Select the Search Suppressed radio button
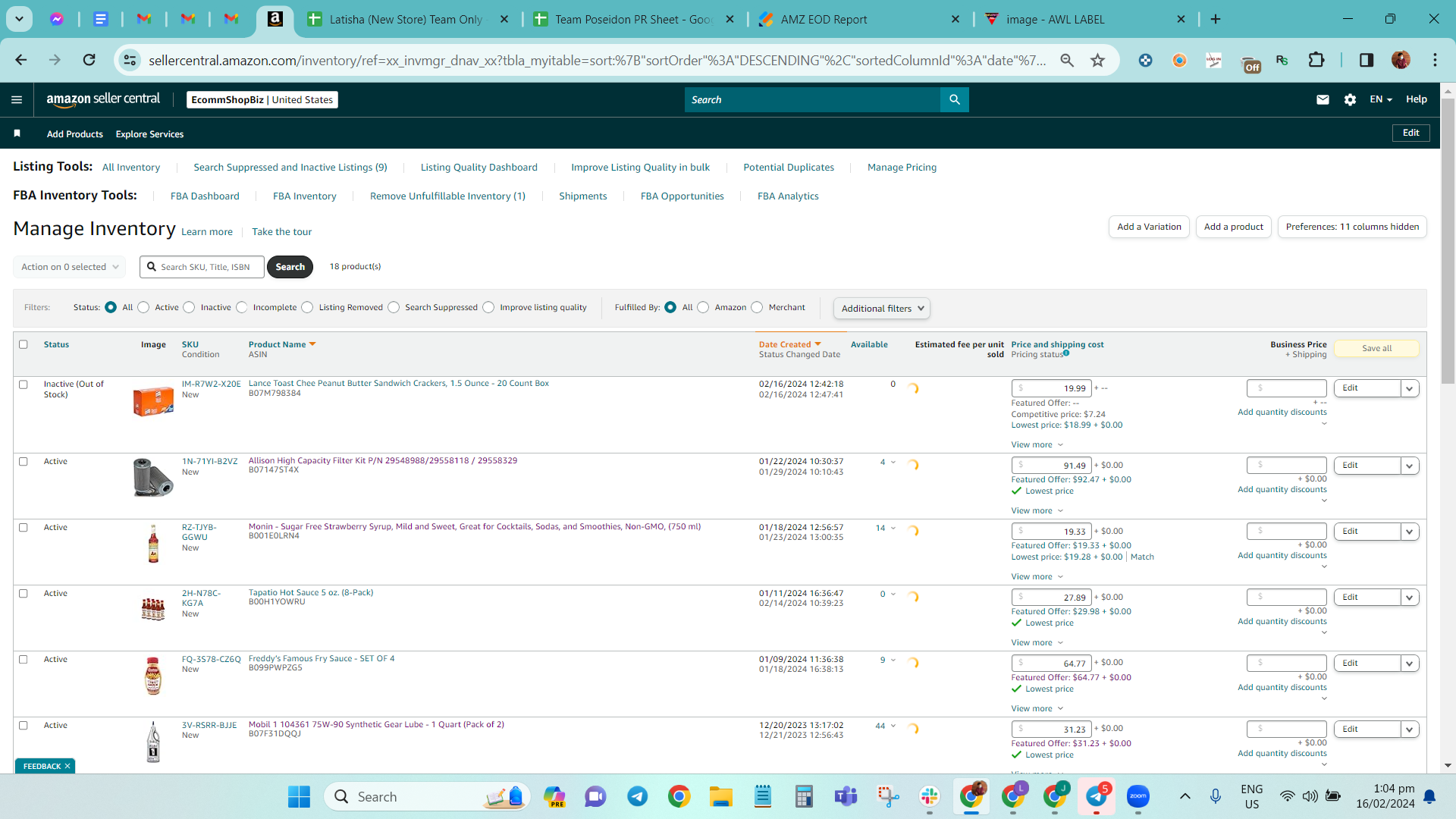 [x=394, y=307]
